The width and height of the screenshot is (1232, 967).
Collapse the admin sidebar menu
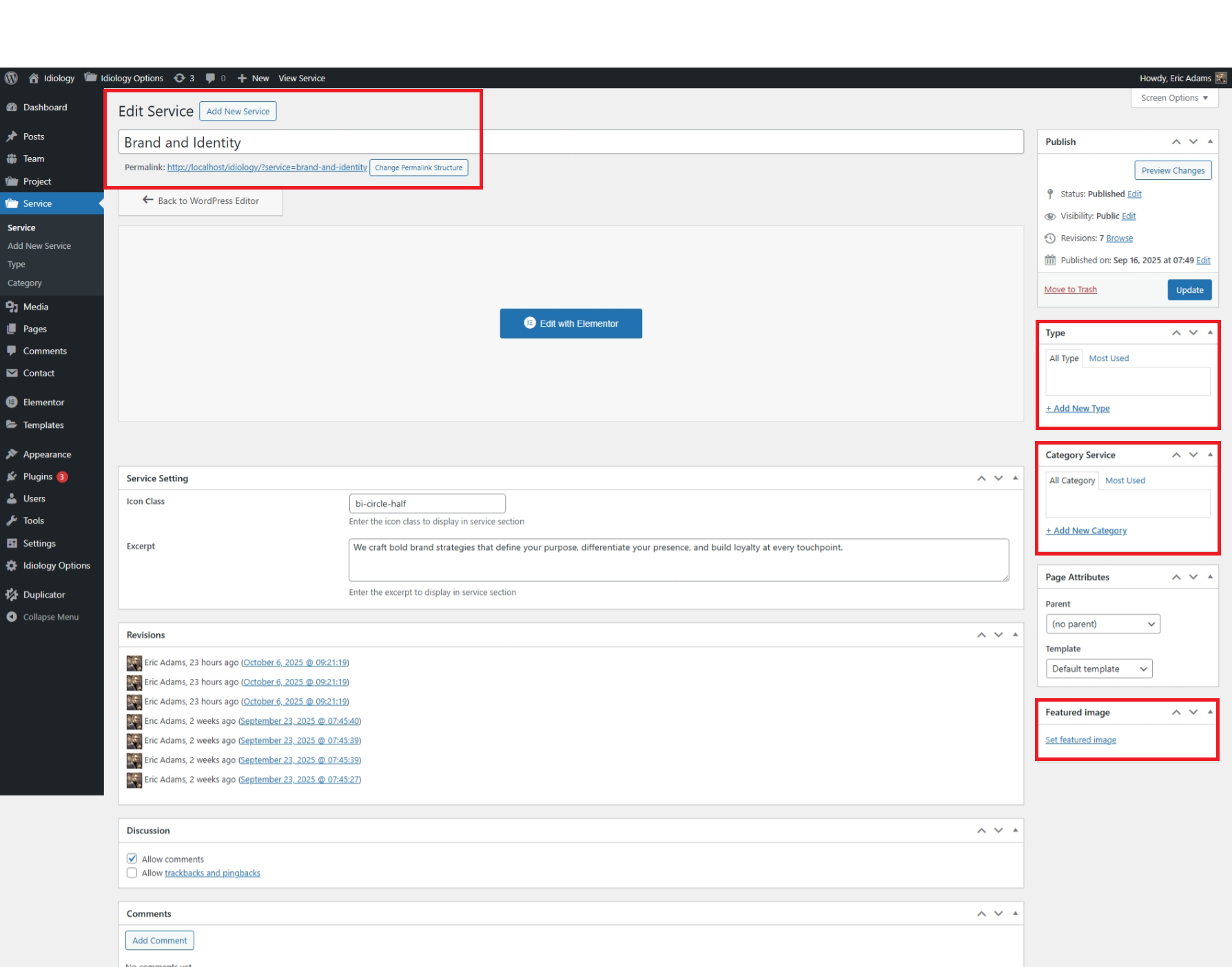[50, 617]
